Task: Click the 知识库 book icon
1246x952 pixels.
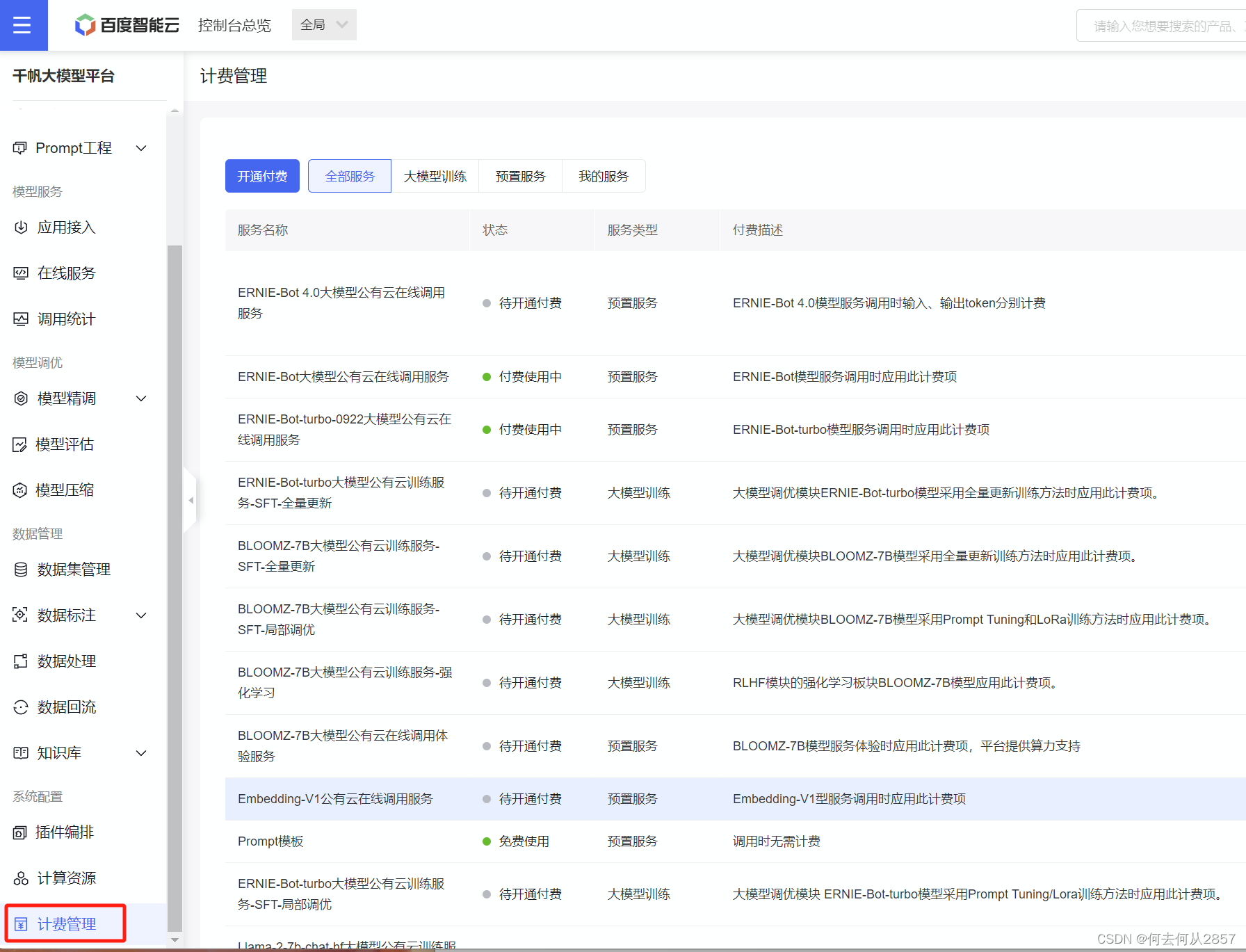Action: pos(21,753)
